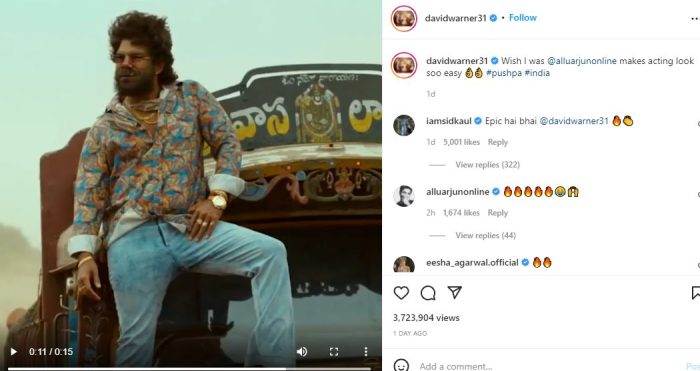The width and height of the screenshot is (700, 371).
Task: Seek on the video progress bar
Action: (189, 369)
